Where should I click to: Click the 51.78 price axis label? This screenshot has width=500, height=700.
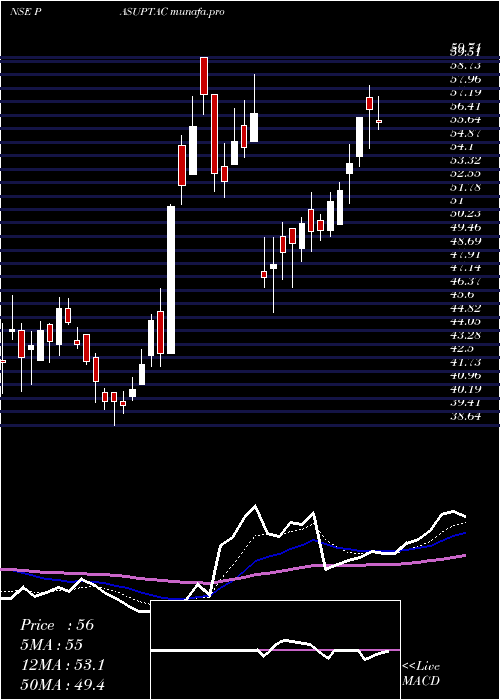point(465,187)
